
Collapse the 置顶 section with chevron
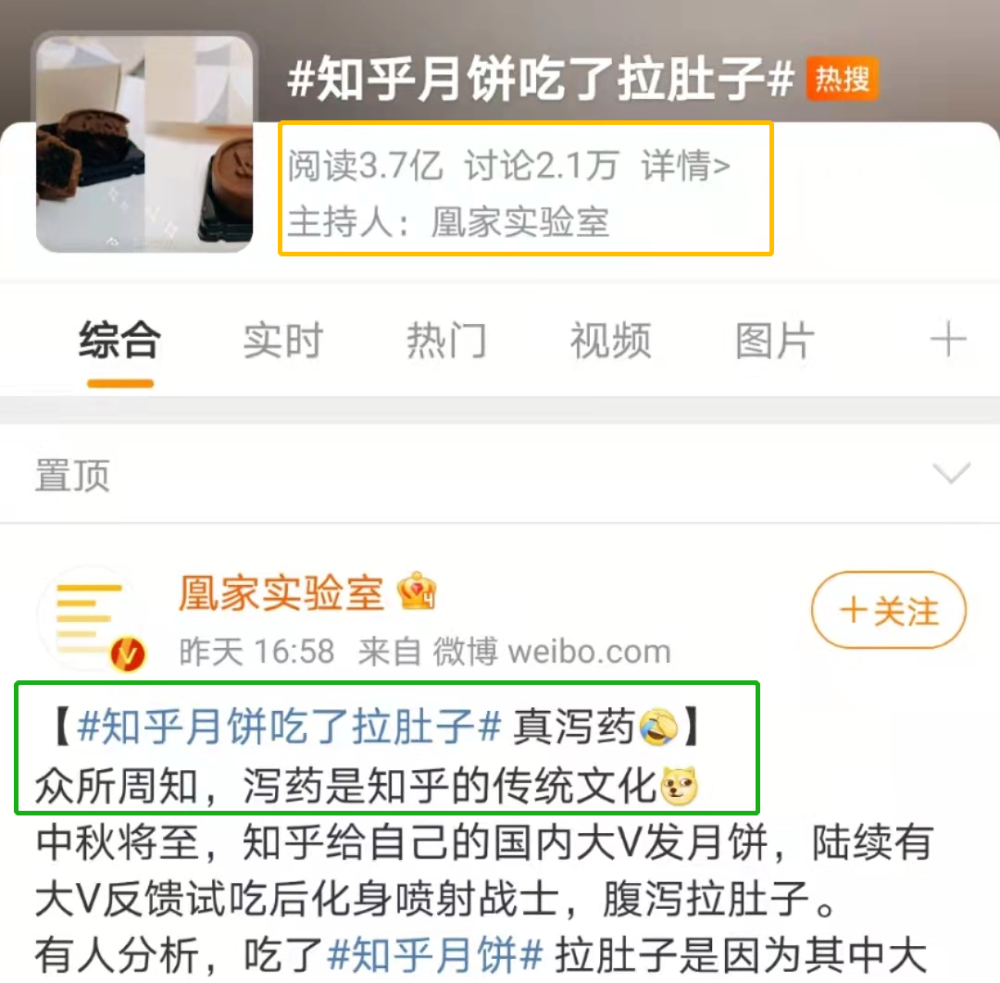(951, 473)
